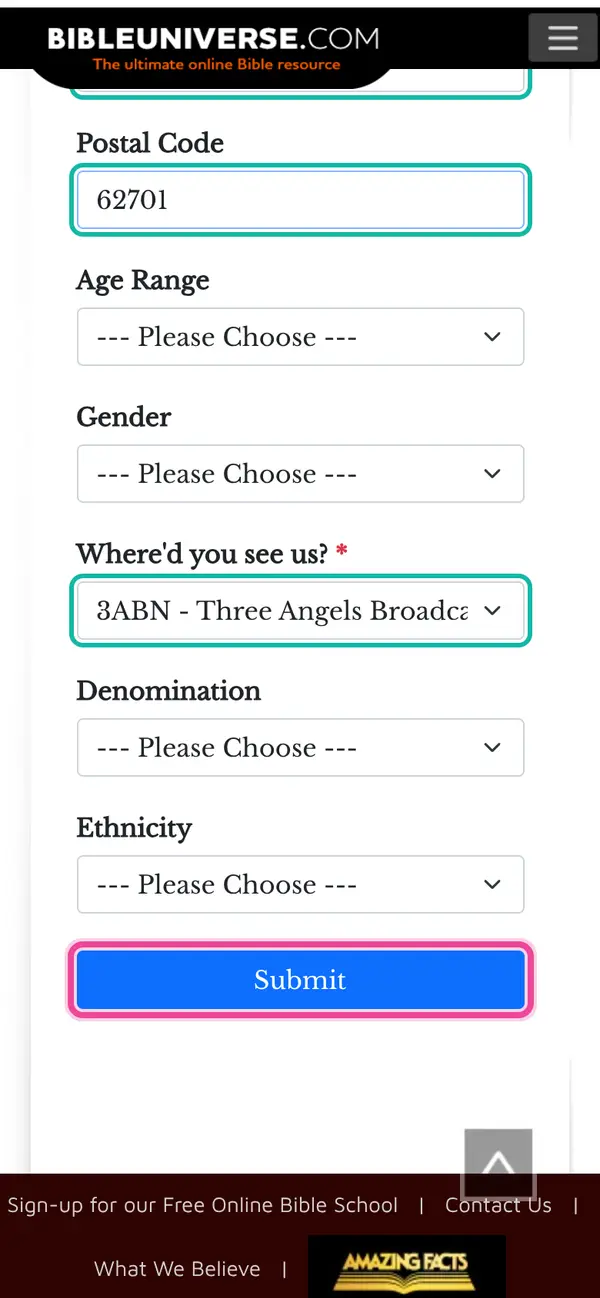Viewport: 600px width, 1298px height.
Task: Visit the What We Believe page
Action: pyautogui.click(x=177, y=1269)
